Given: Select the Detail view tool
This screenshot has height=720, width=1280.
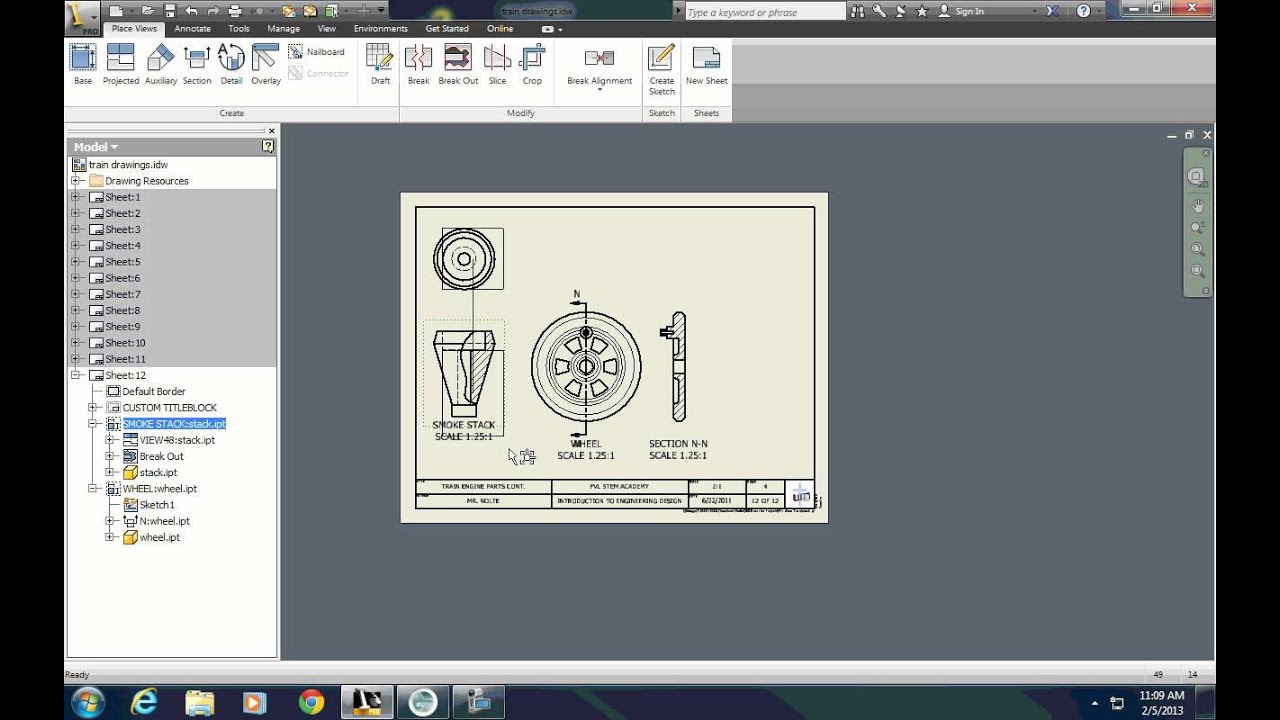Looking at the screenshot, I should tap(231, 65).
